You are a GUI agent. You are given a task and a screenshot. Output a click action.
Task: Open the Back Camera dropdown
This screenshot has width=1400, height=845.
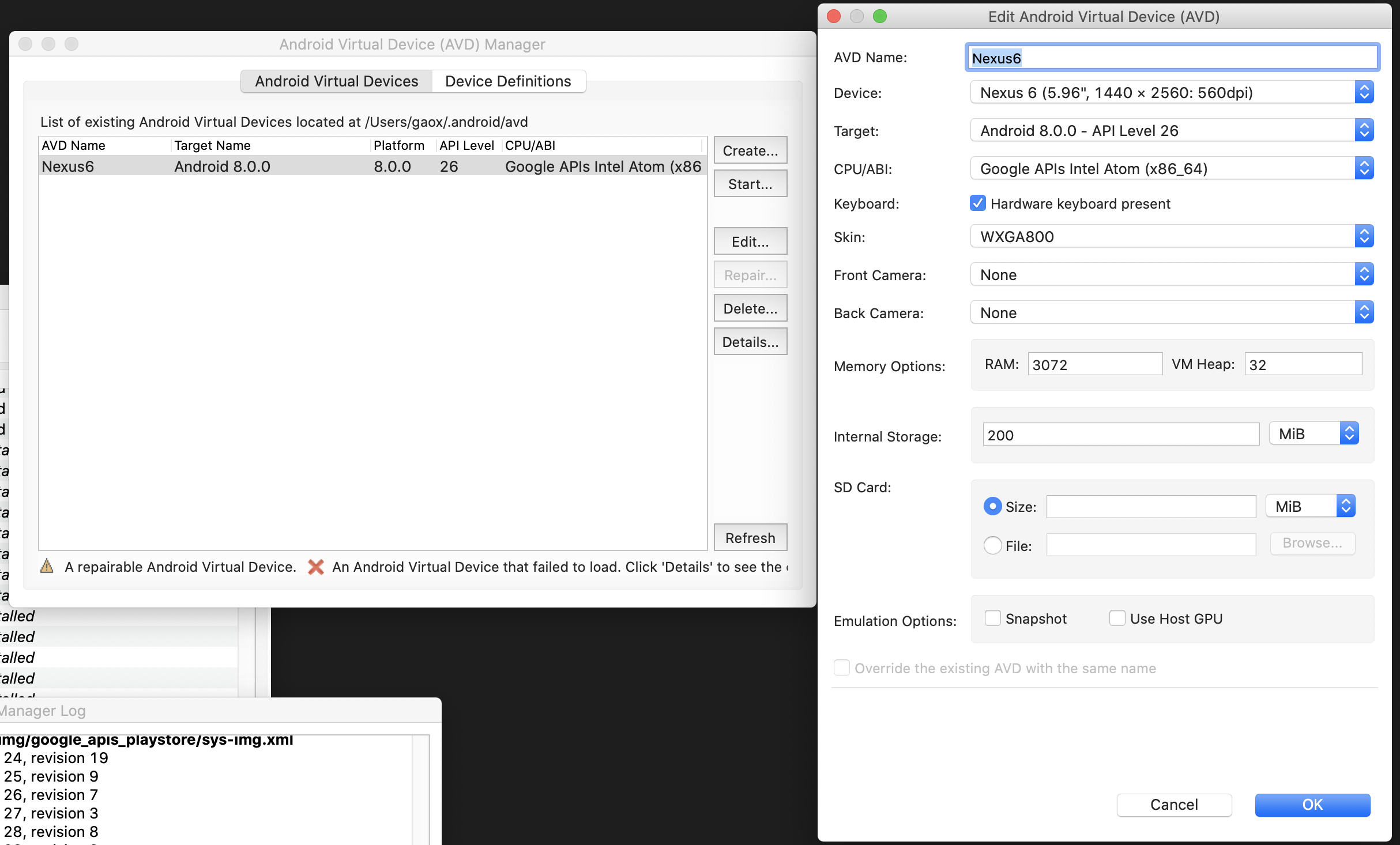1364,313
